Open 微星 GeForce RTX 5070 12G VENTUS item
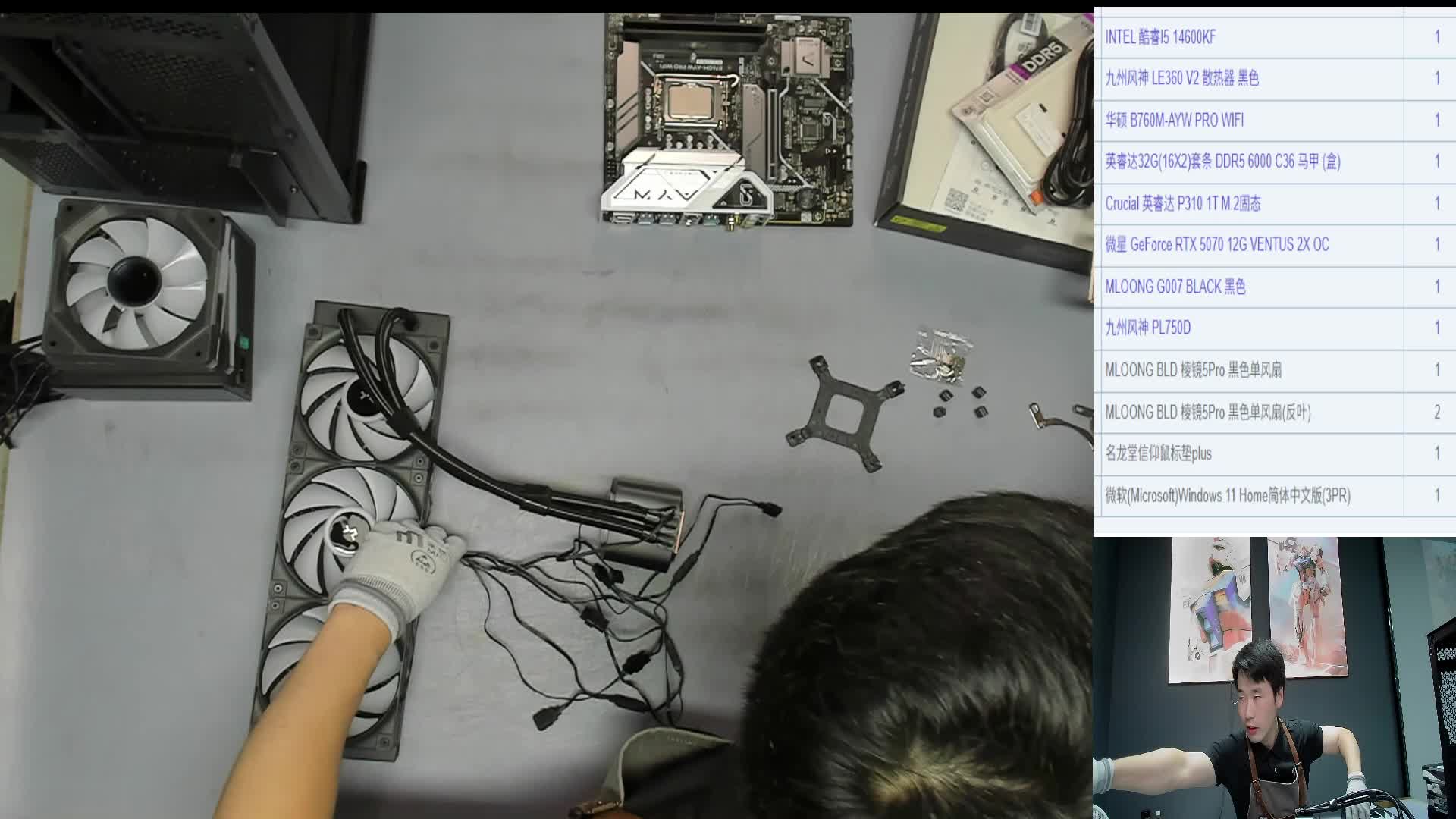The height and width of the screenshot is (819, 1456). 1216,244
